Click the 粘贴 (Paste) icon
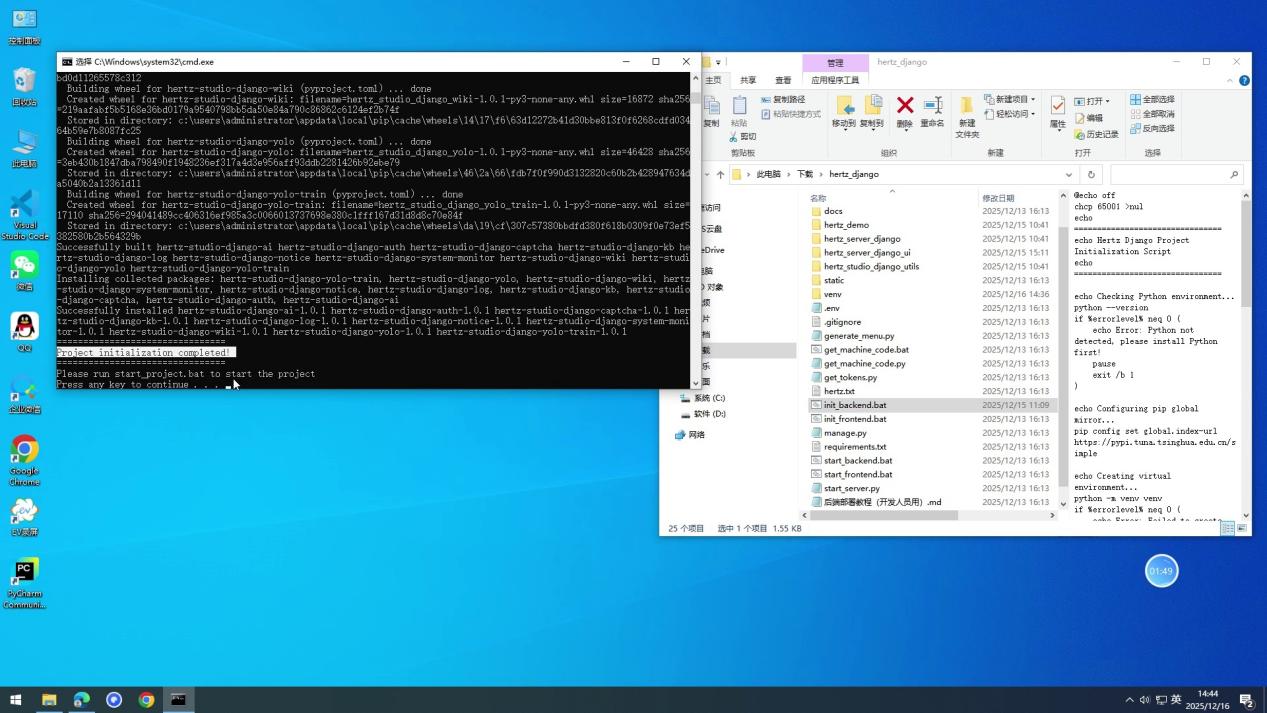This screenshot has height=713, width=1267. (739, 107)
